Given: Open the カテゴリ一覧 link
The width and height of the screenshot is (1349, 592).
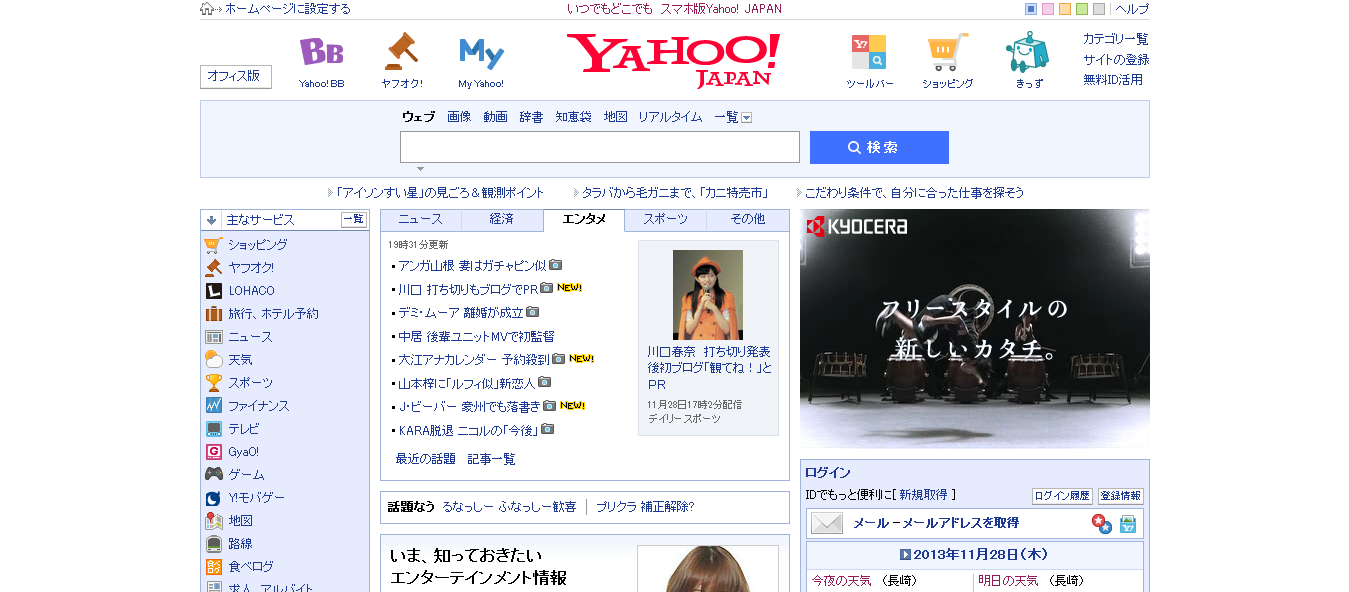Looking at the screenshot, I should (x=1116, y=39).
